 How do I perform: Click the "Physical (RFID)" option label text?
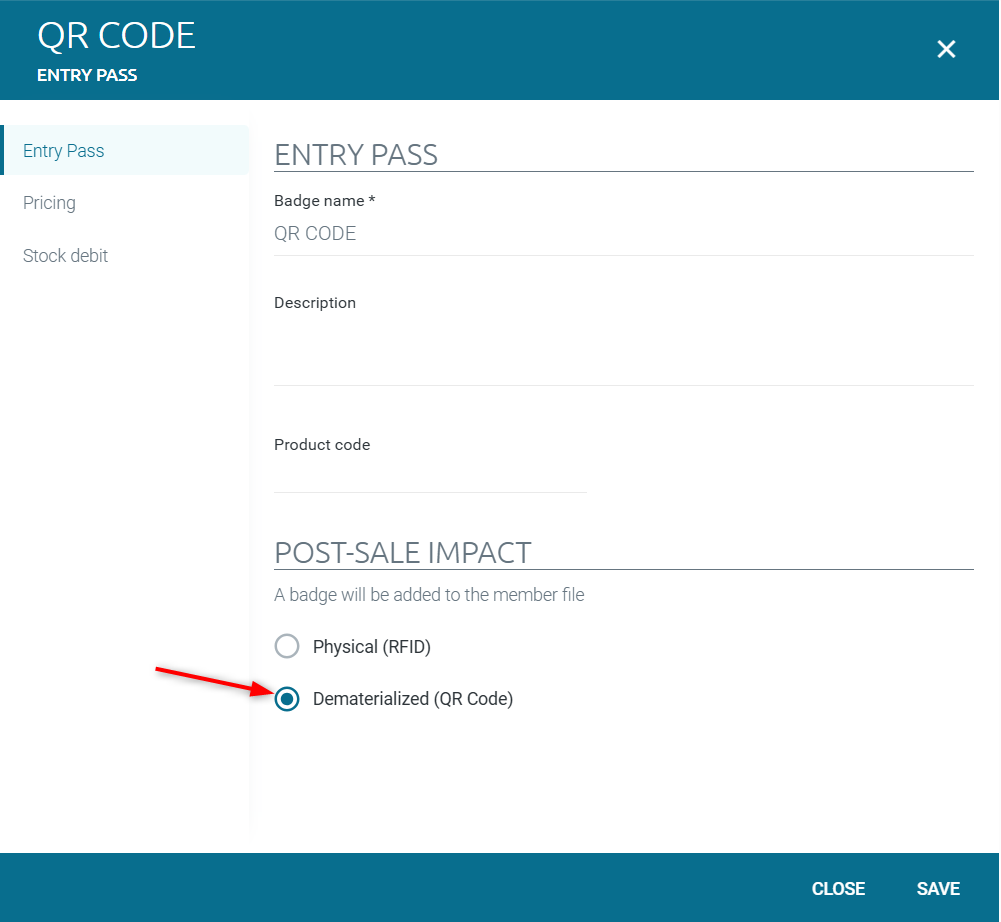[371, 647]
